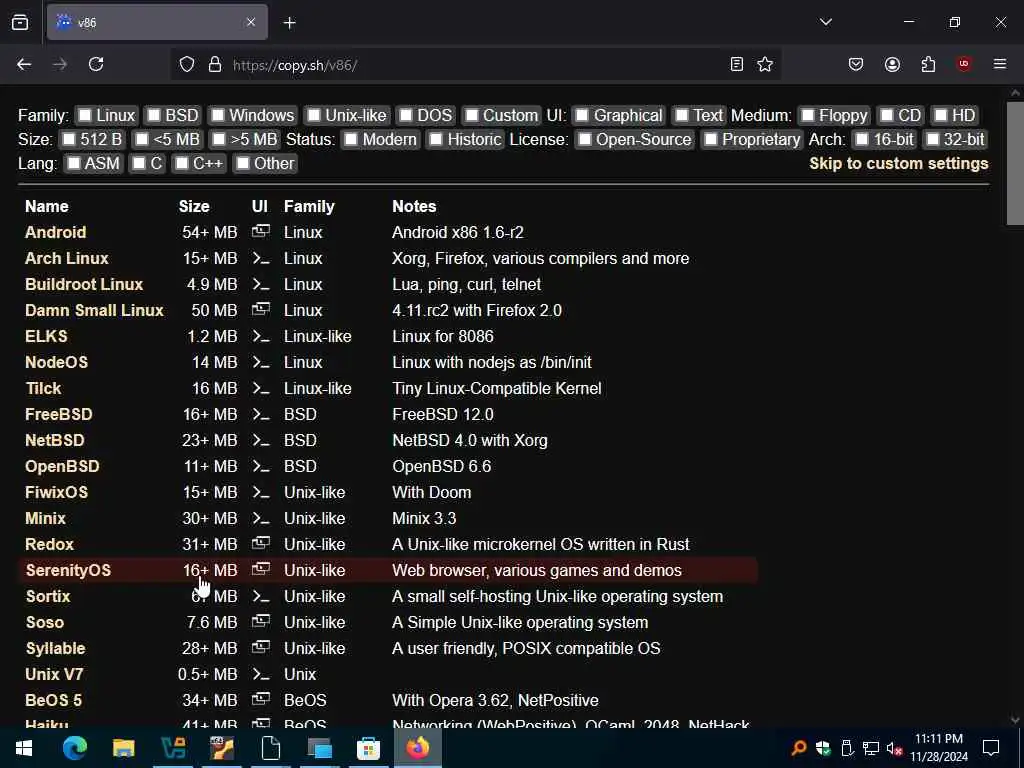This screenshot has height=768, width=1024.
Task: Click the Firefox taskbar icon
Action: tap(417, 748)
